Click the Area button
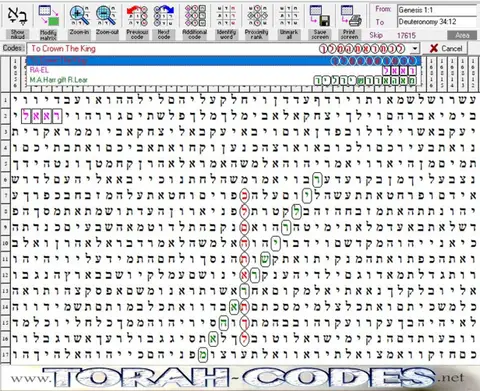Viewport: 480px width, 391px height. (x=462, y=35)
